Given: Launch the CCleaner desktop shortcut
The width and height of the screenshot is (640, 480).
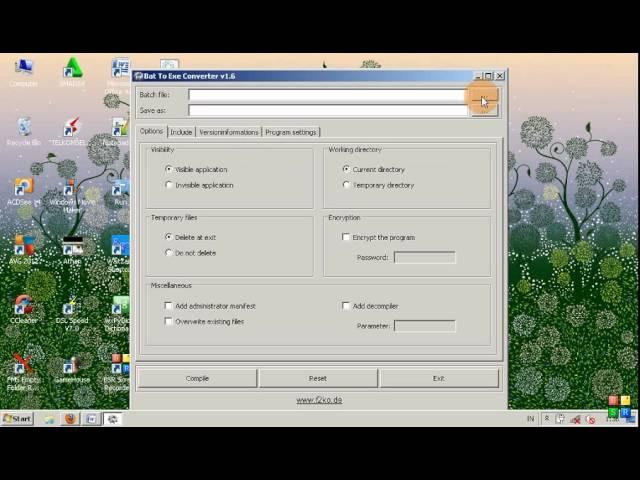Looking at the screenshot, I should (x=24, y=309).
